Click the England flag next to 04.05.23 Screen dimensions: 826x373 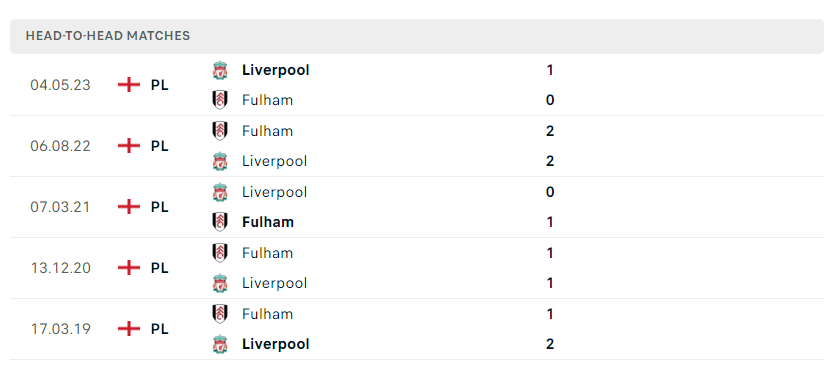(129, 85)
